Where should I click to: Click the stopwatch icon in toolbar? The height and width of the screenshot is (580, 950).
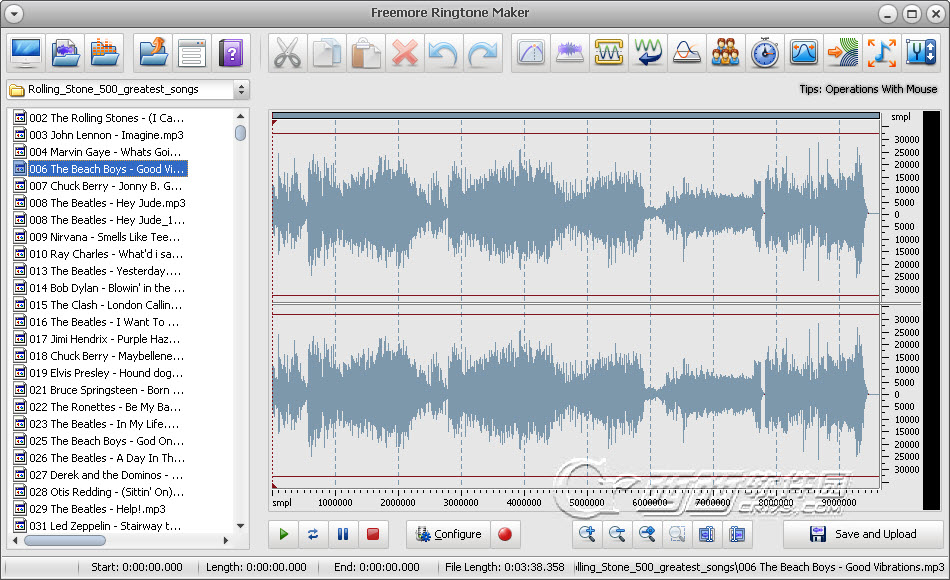pos(765,52)
